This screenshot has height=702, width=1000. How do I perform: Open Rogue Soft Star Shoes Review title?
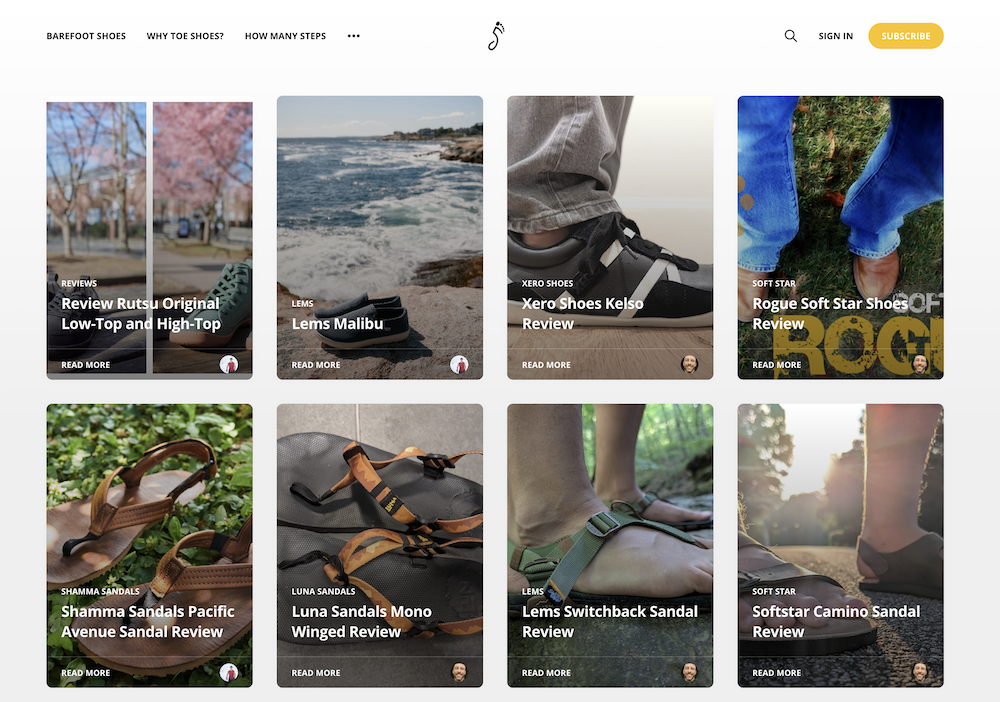click(x=830, y=313)
